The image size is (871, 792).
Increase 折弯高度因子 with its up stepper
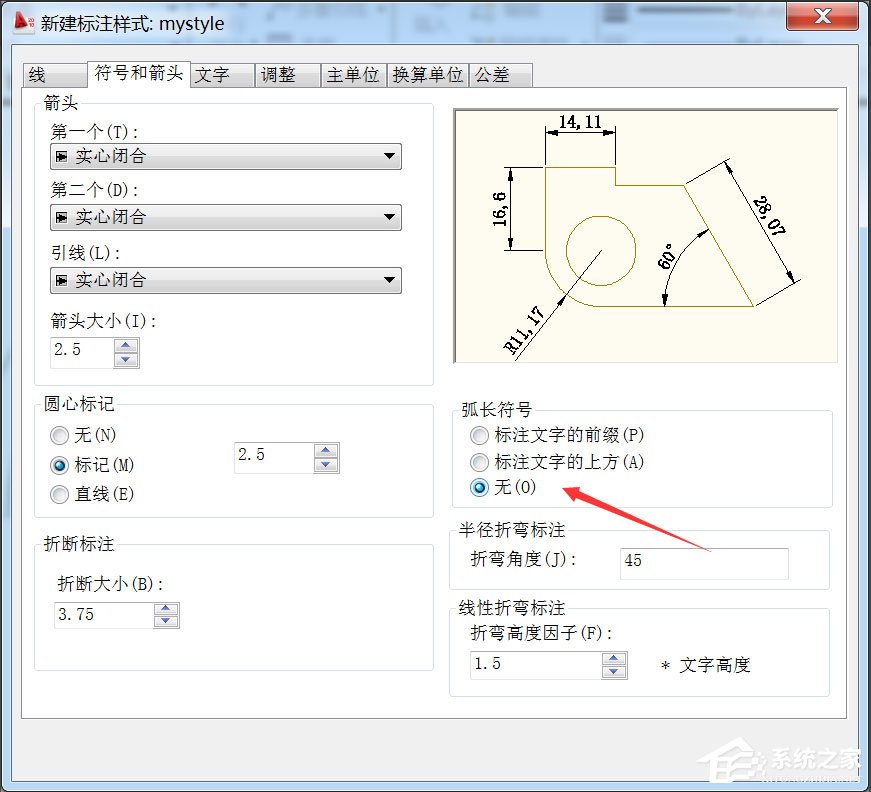pos(616,659)
